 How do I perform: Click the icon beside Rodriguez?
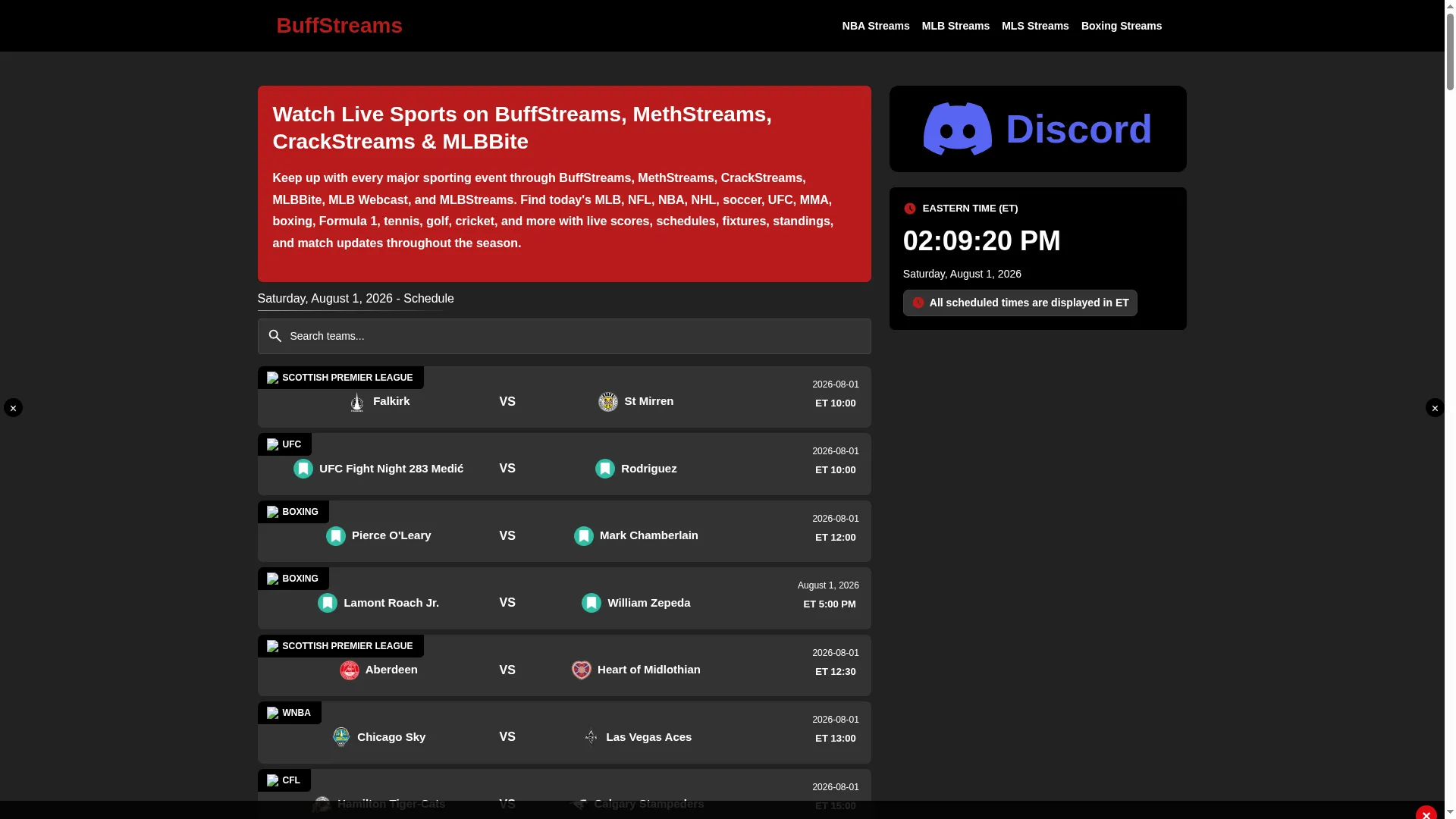pyautogui.click(x=605, y=469)
